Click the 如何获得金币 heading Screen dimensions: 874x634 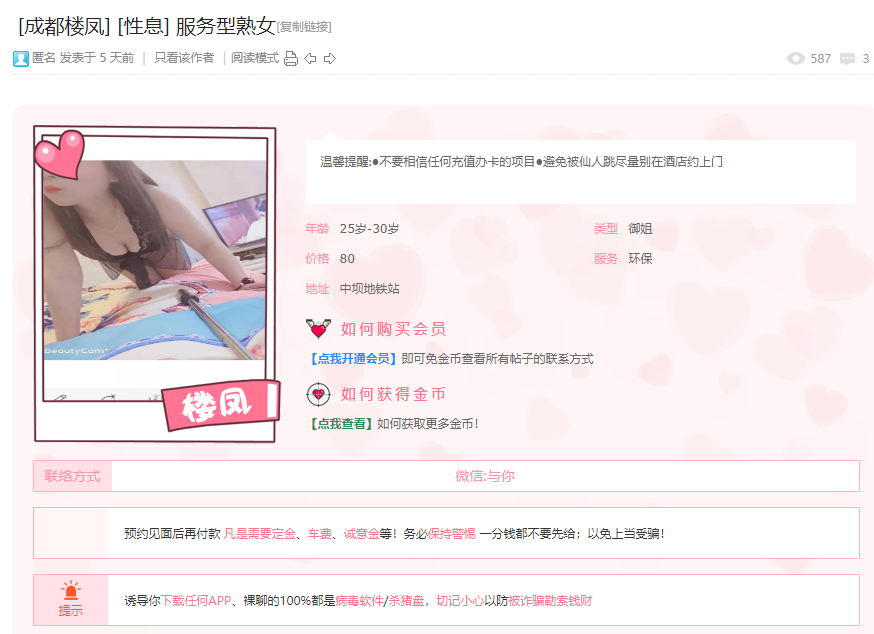coord(394,394)
